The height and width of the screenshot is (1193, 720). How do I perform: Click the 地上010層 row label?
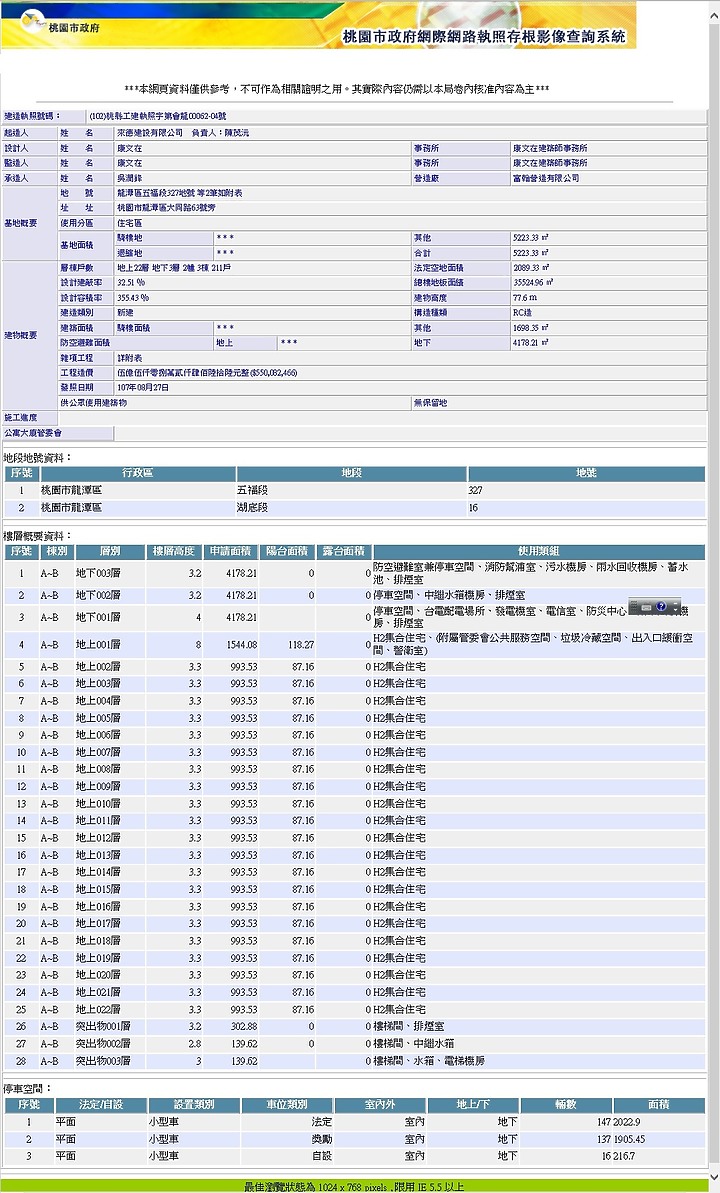click(x=97, y=803)
